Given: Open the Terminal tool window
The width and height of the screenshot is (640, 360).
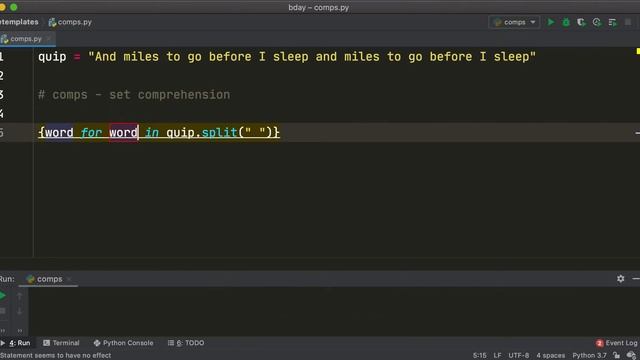Looking at the screenshot, I should pyautogui.click(x=61, y=343).
